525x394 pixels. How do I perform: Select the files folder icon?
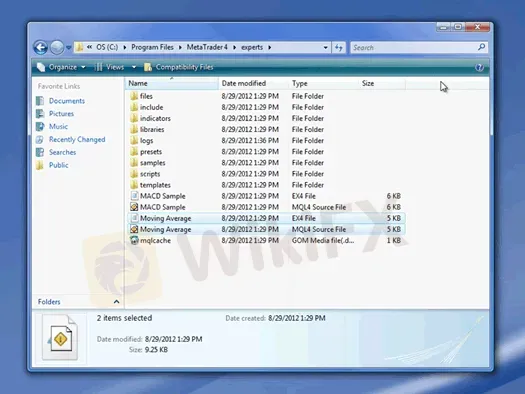tap(134, 96)
